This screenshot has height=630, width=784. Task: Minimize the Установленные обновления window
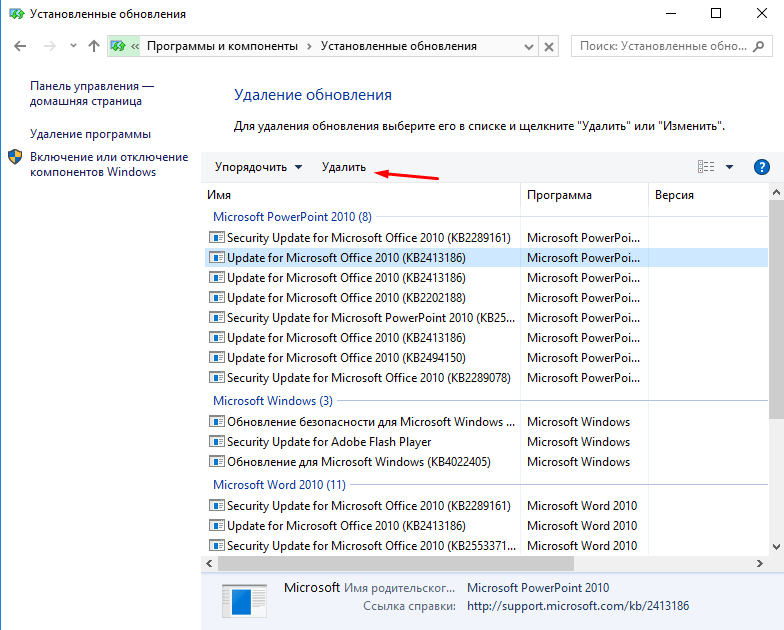tap(671, 14)
